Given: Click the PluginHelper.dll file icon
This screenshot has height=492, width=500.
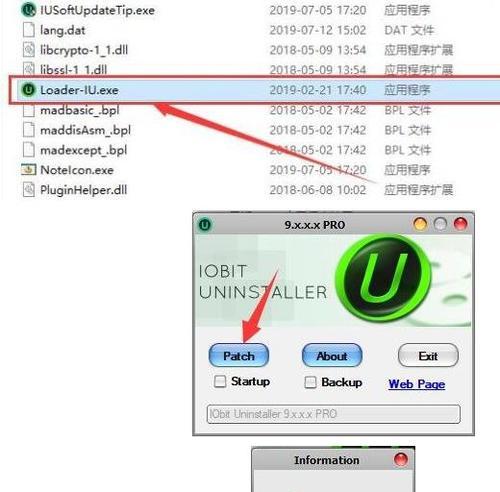Looking at the screenshot, I should 29,190.
